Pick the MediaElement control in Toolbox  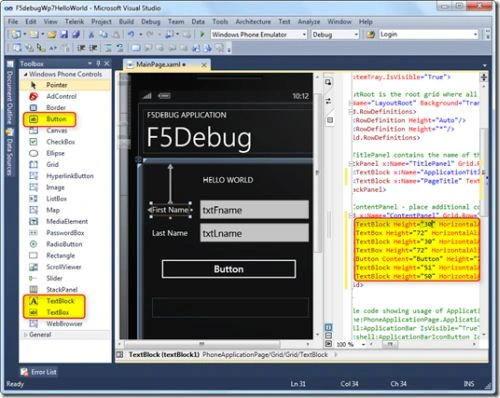(65, 221)
